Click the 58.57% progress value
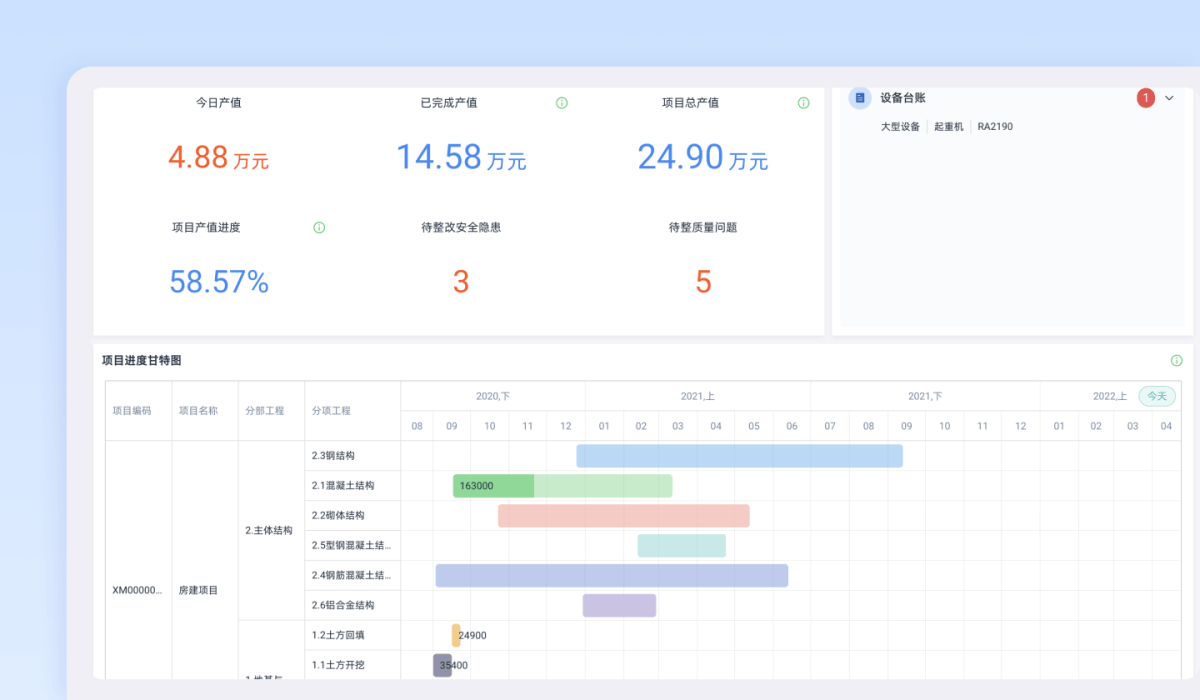Screen dimensions: 1200x700 click(x=219, y=282)
